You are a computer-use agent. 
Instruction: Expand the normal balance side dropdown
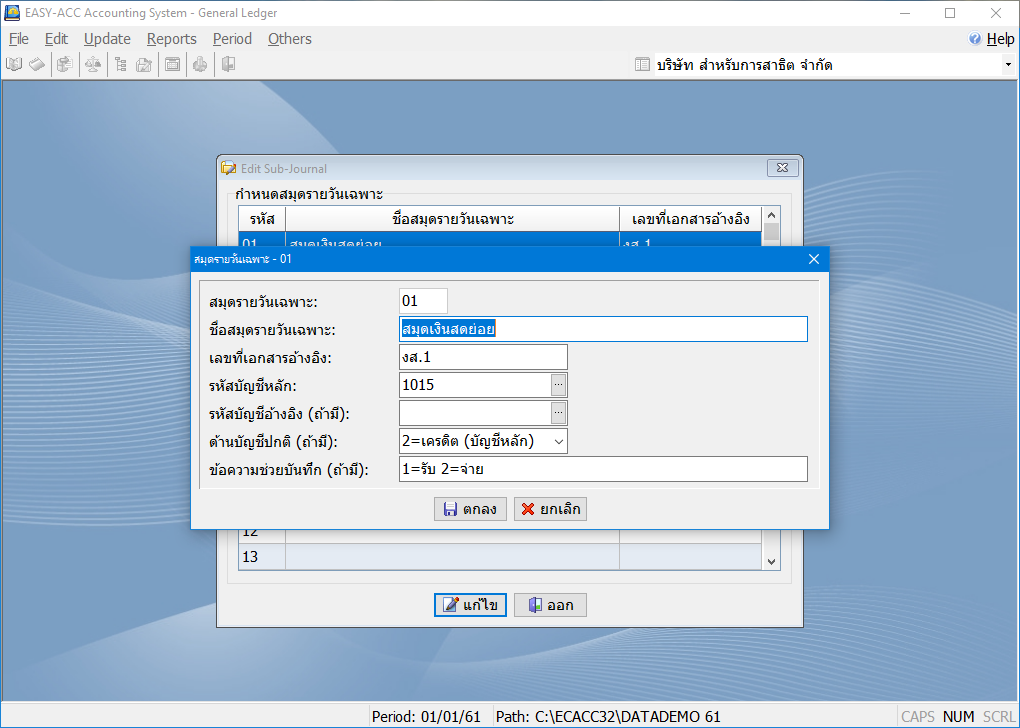click(558, 440)
